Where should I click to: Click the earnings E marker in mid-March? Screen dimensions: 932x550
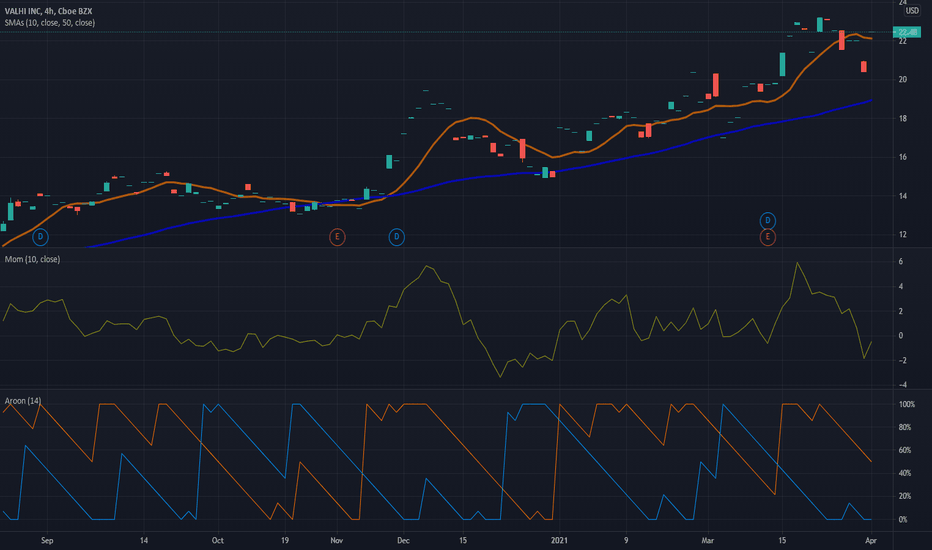click(x=767, y=237)
